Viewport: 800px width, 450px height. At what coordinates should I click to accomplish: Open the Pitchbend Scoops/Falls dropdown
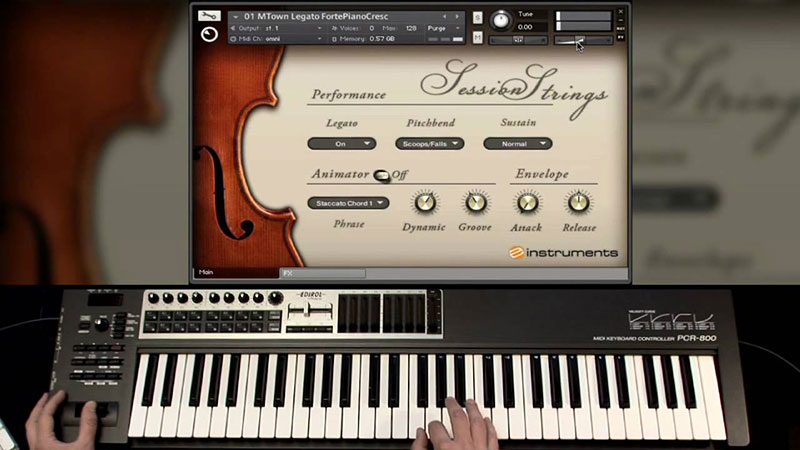430,144
